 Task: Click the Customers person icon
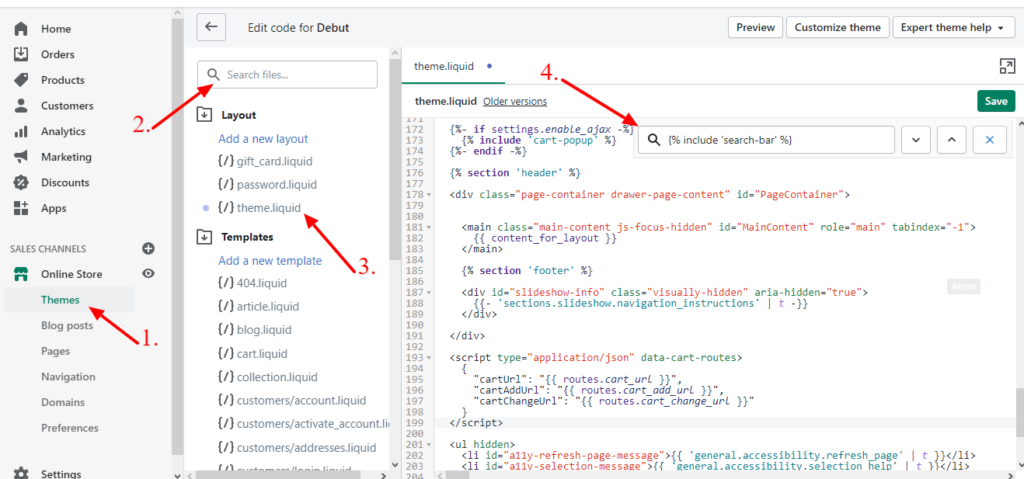[x=21, y=105]
